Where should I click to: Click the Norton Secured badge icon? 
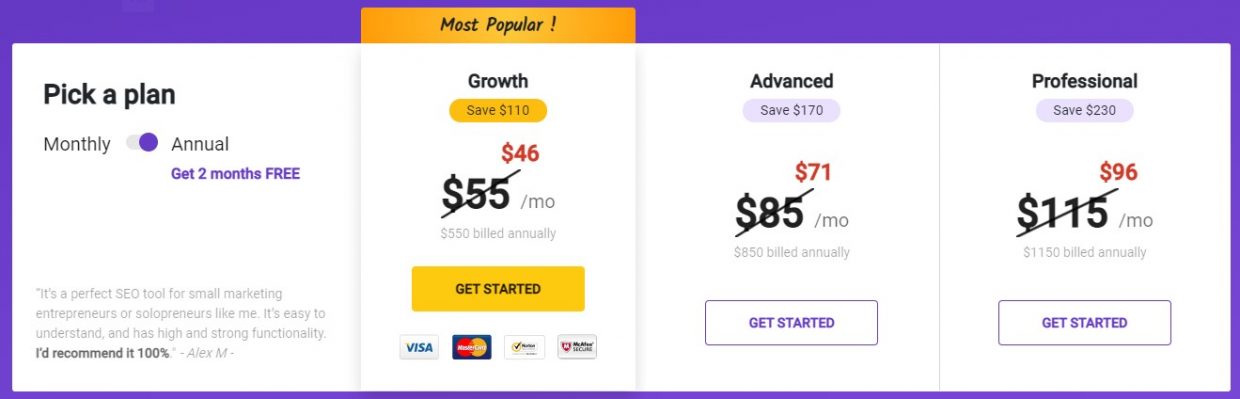coord(525,347)
